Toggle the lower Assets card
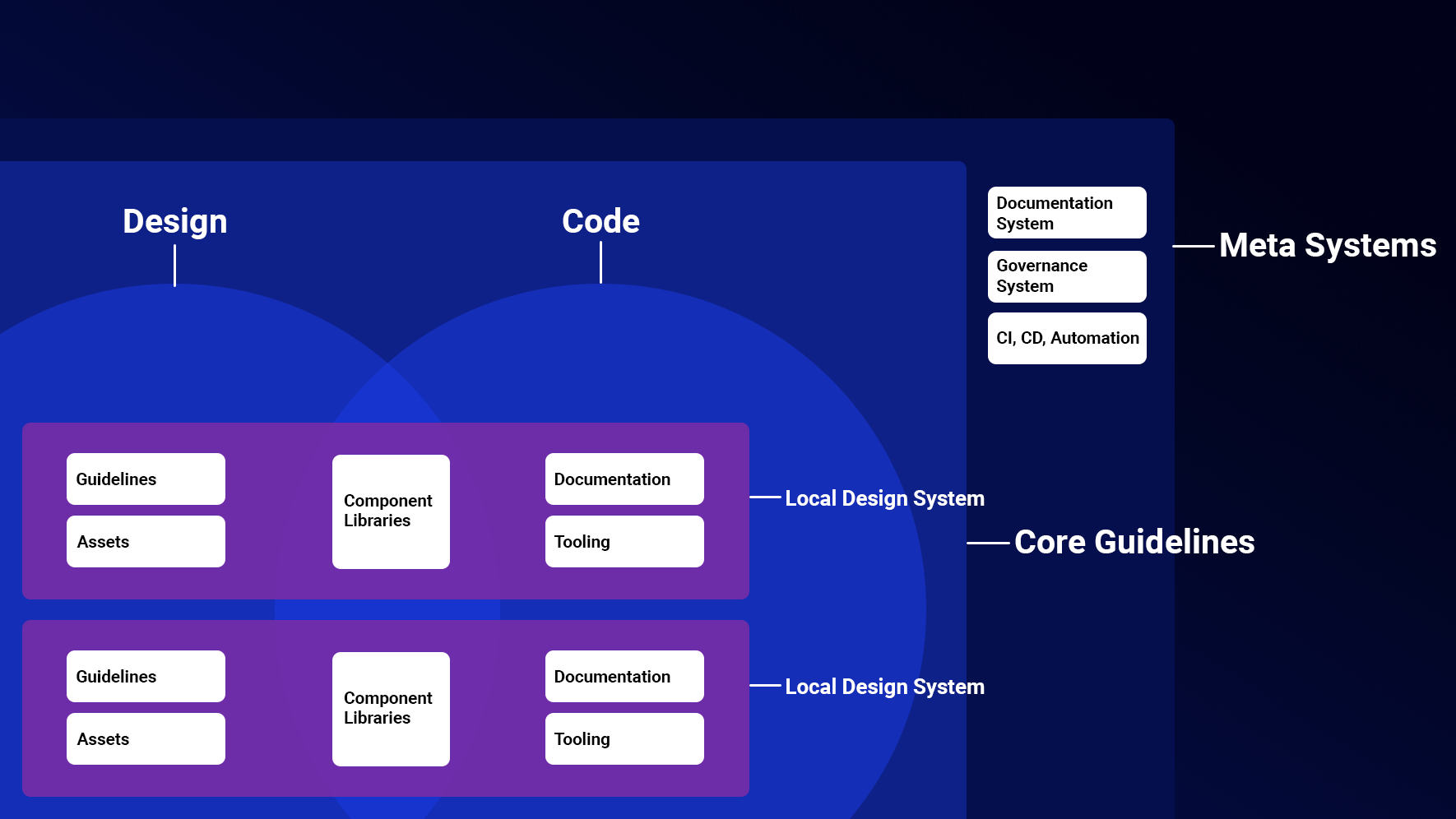This screenshot has height=819, width=1456. coord(146,738)
